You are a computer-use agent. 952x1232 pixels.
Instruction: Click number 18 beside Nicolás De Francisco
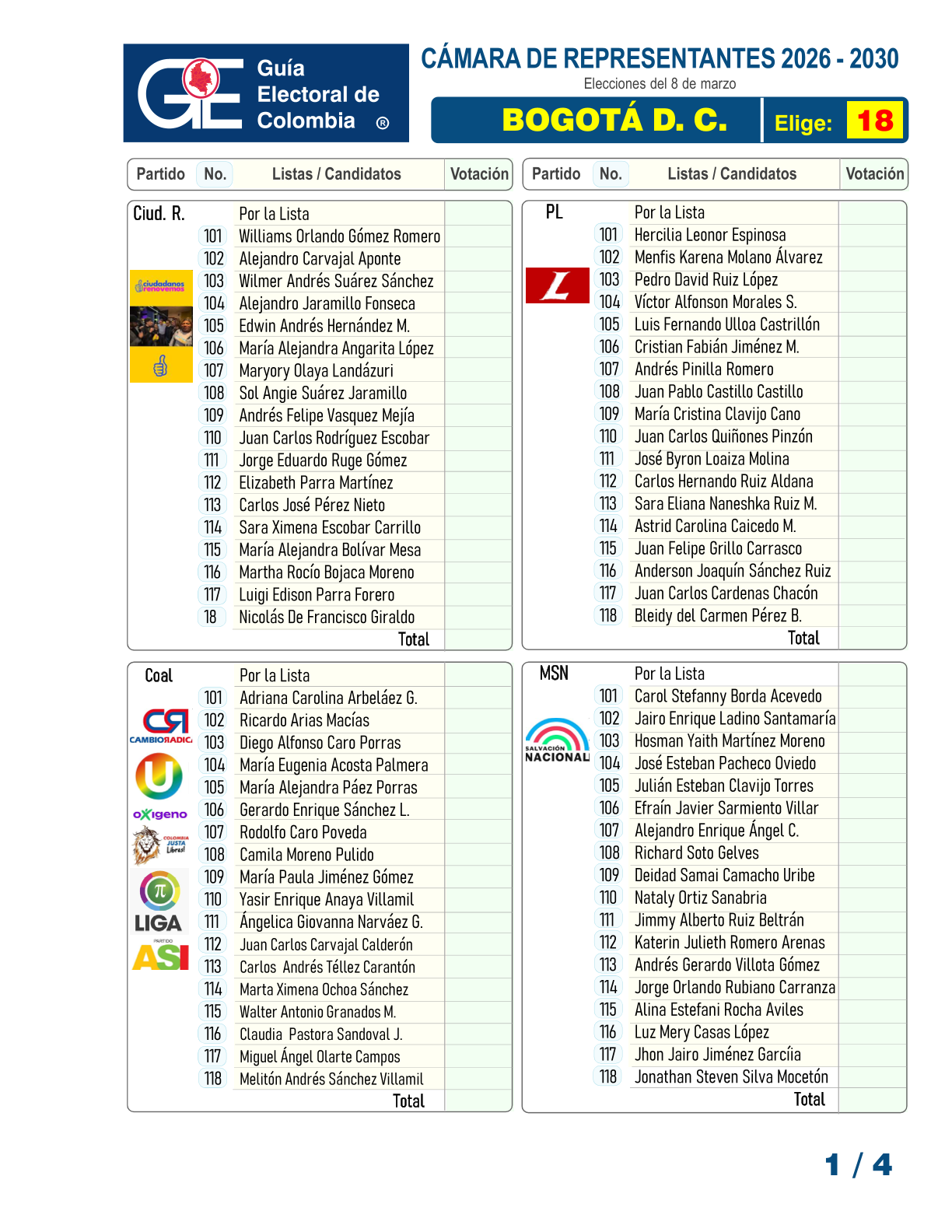(211, 618)
